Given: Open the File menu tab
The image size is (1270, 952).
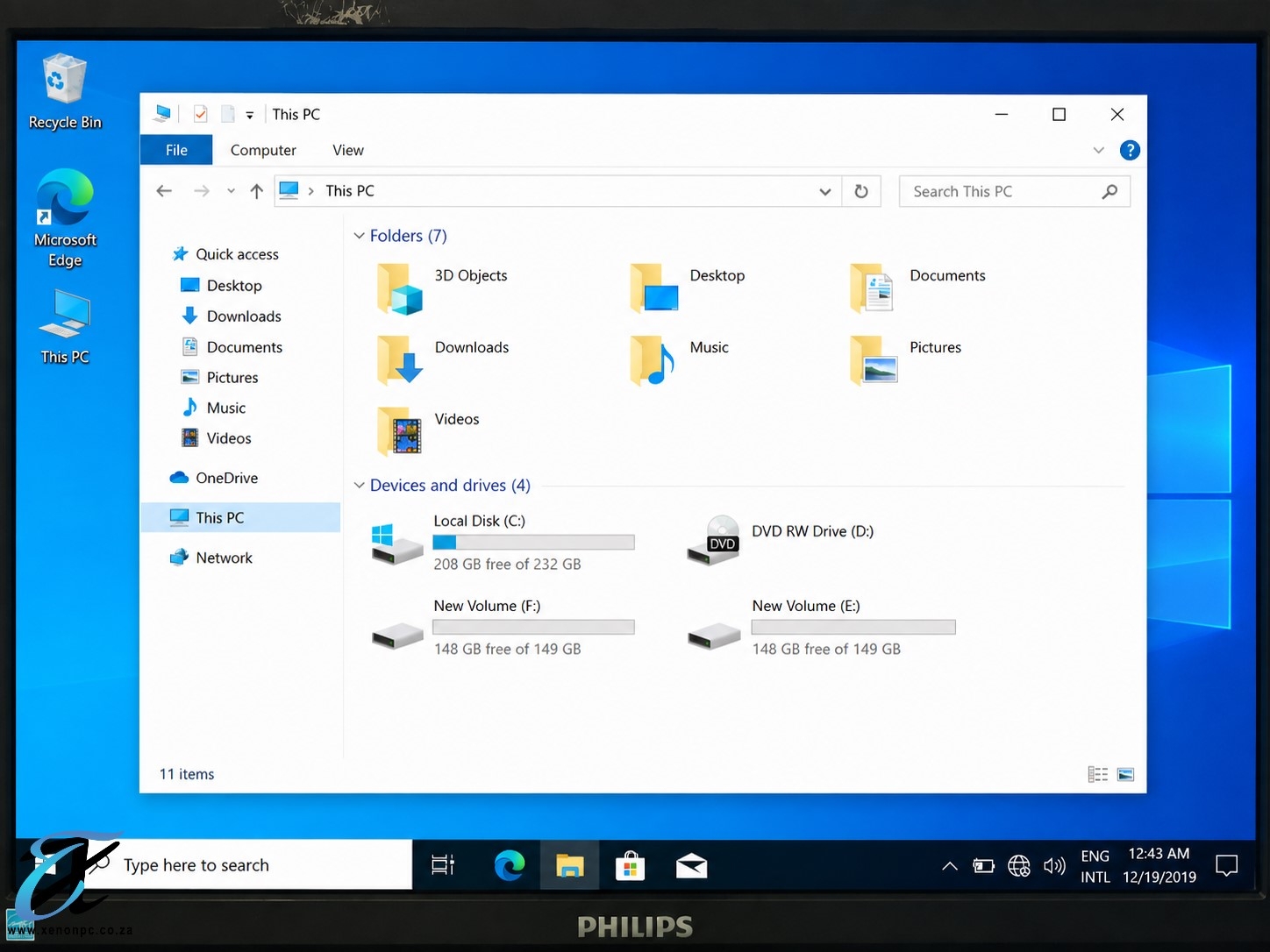Looking at the screenshot, I should click(x=176, y=150).
